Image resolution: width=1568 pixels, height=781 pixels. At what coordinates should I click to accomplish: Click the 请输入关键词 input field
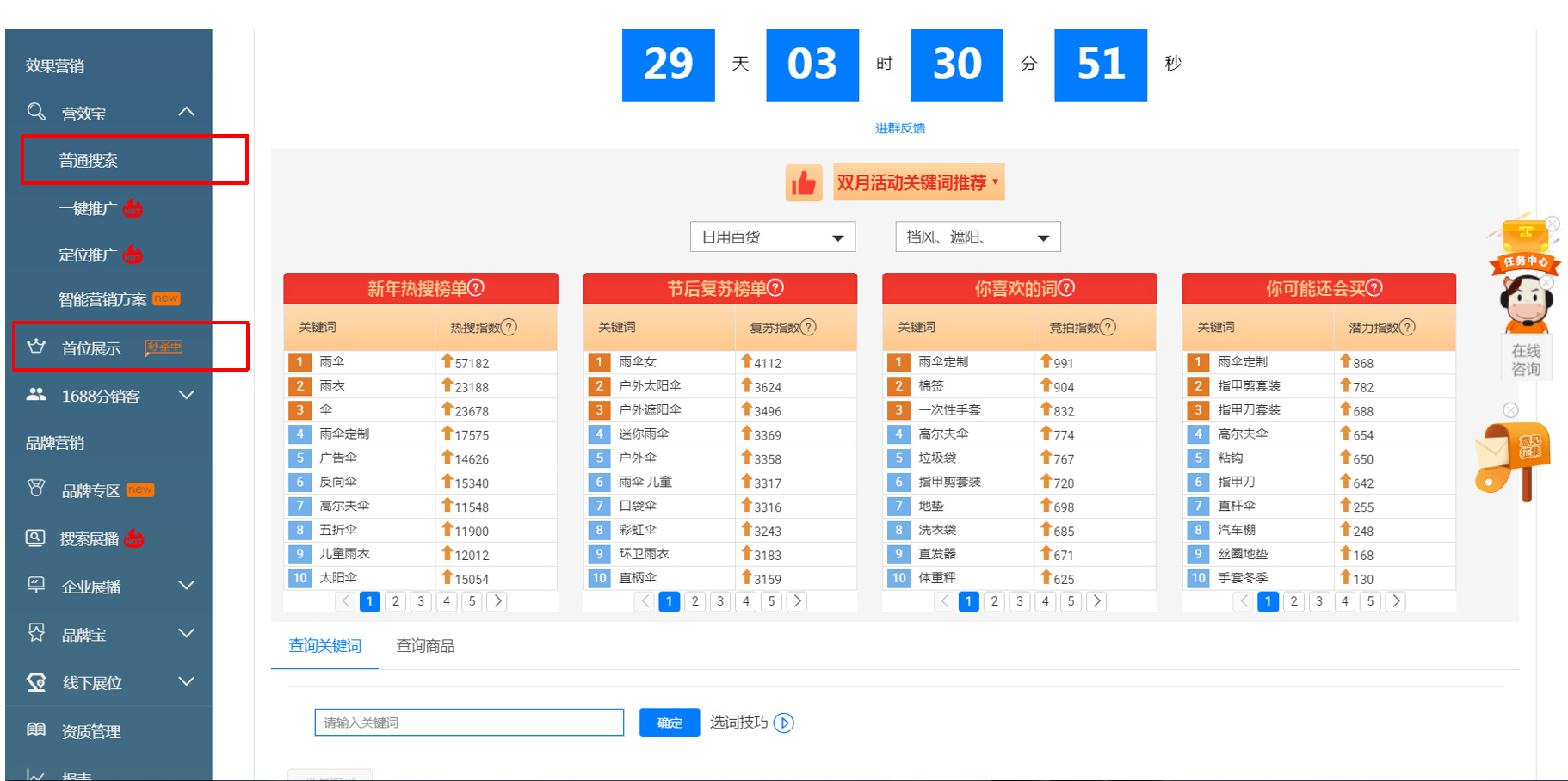point(469,723)
